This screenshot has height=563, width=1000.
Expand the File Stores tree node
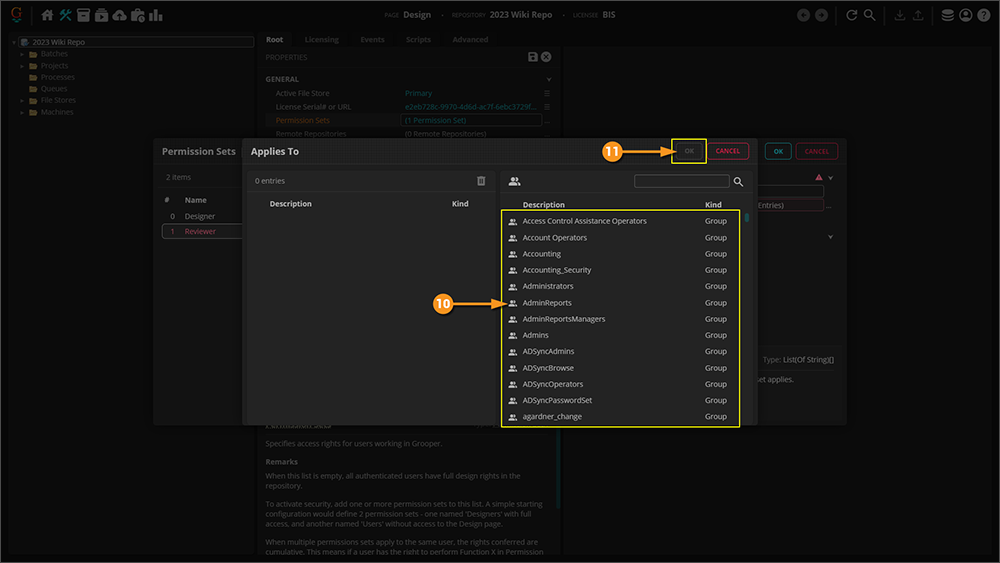pos(22,101)
